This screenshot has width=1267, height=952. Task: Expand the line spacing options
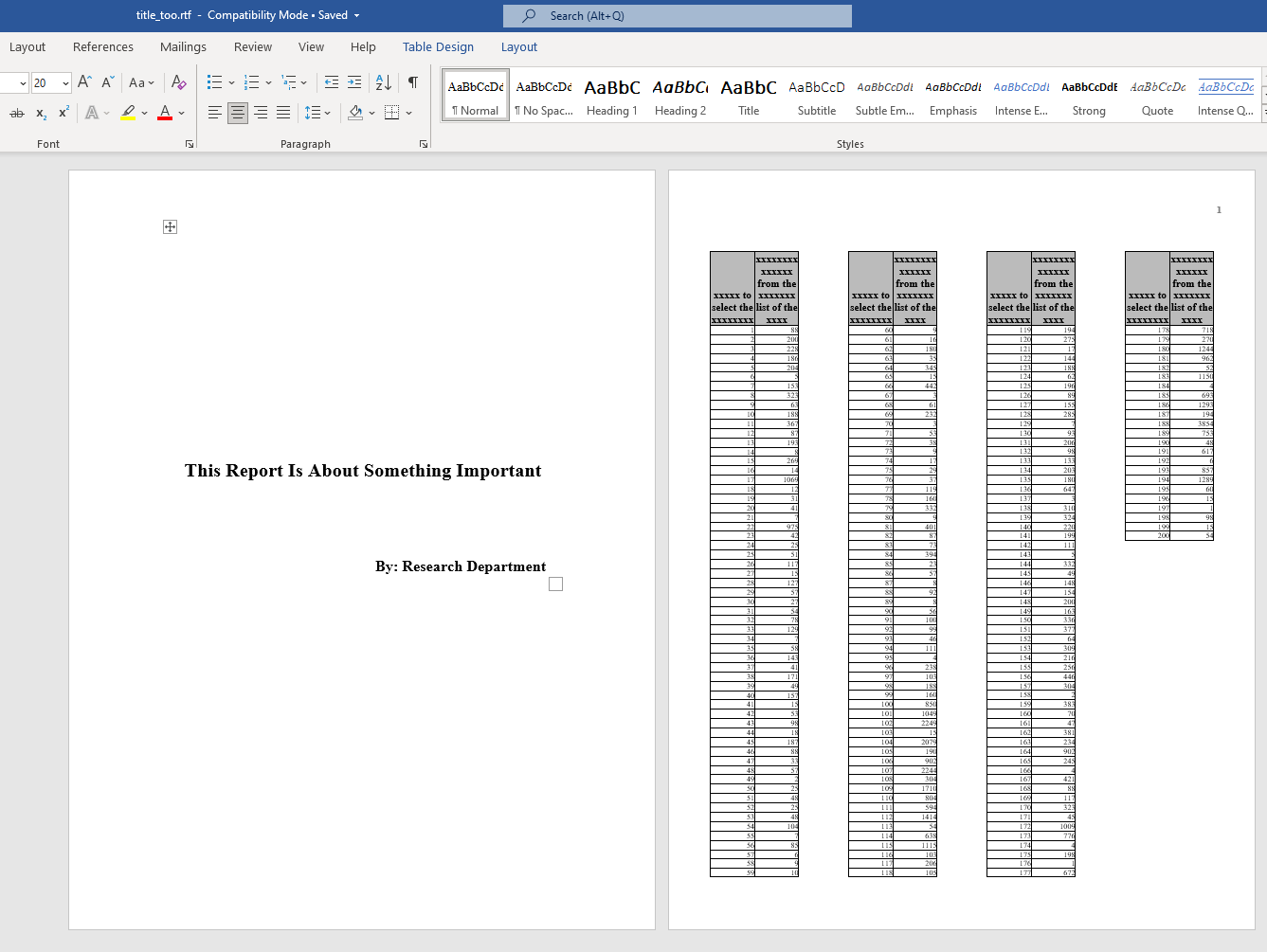pos(328,113)
